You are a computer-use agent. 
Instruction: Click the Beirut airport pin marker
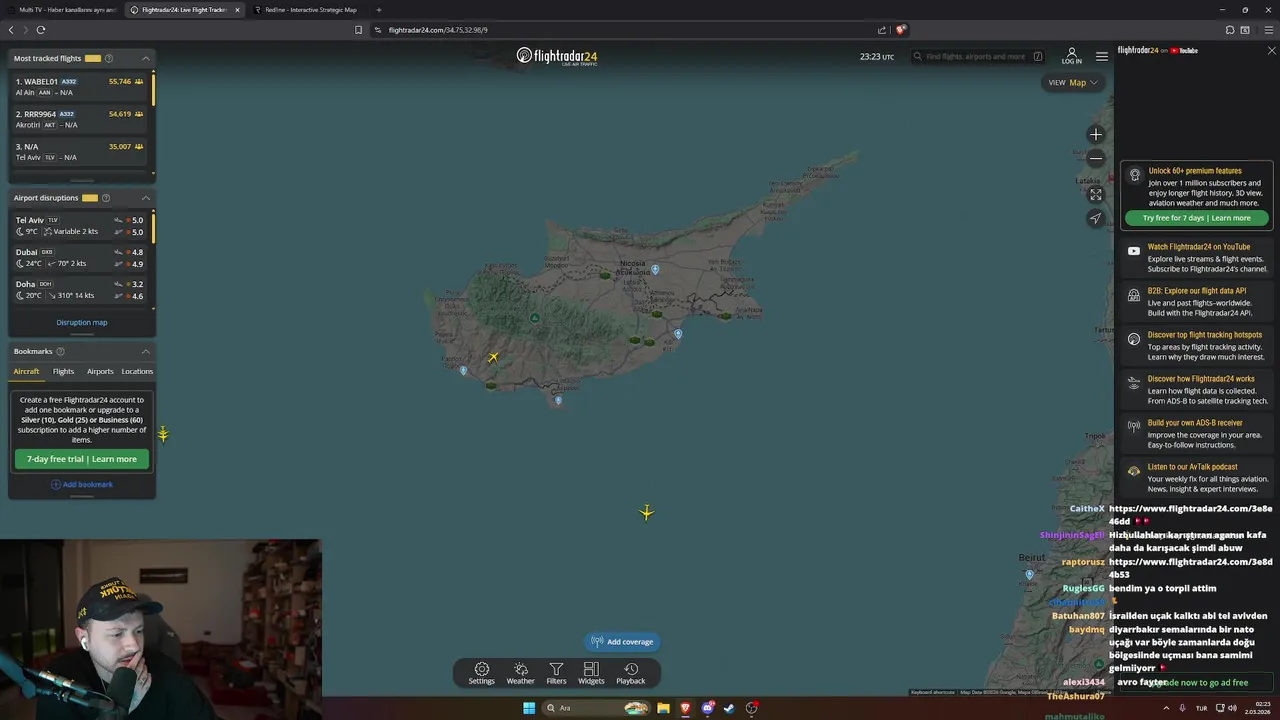click(1029, 575)
